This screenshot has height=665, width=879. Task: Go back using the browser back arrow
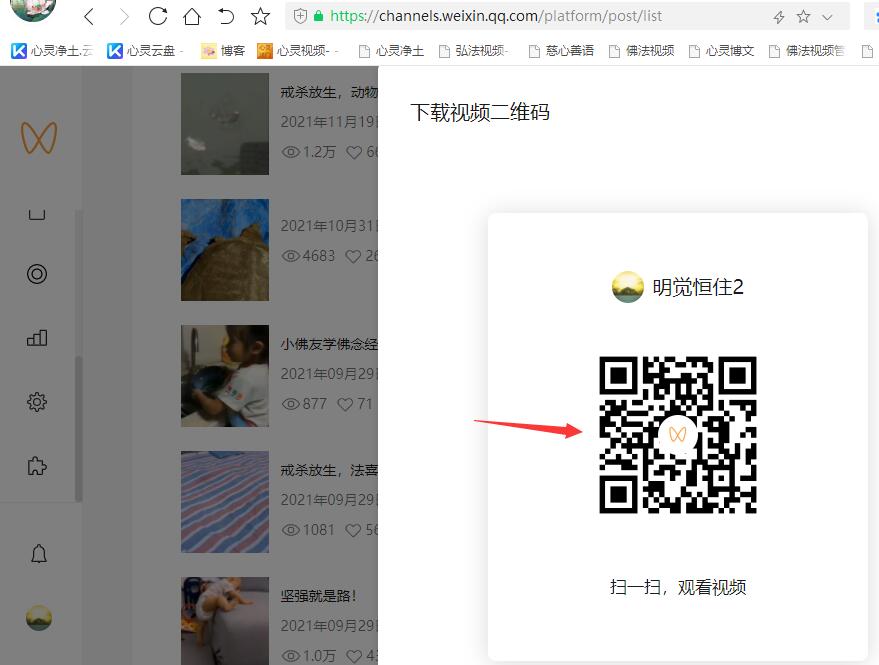click(x=89, y=17)
